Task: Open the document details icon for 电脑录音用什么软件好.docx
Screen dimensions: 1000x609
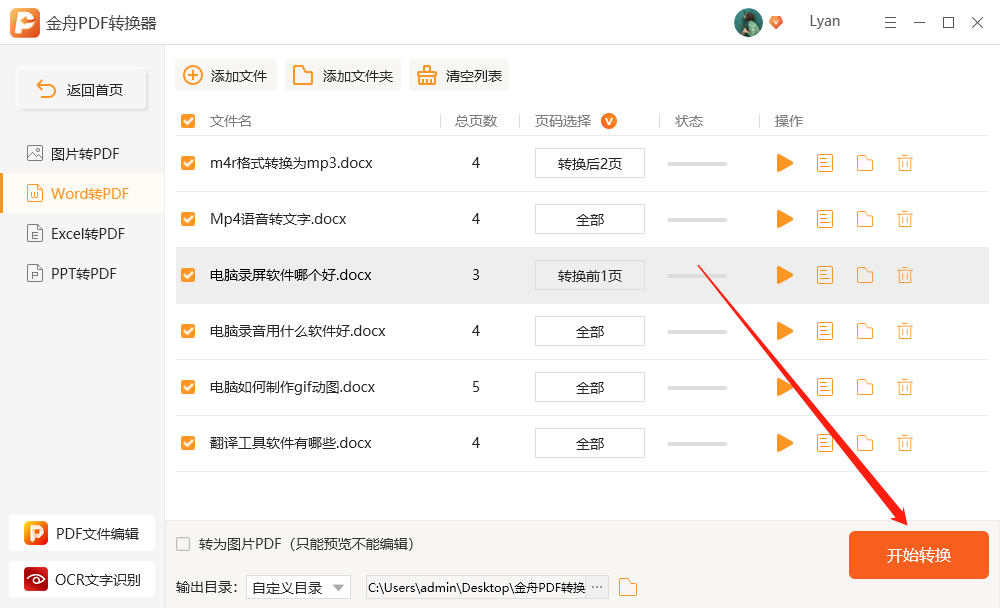Action: [x=825, y=331]
